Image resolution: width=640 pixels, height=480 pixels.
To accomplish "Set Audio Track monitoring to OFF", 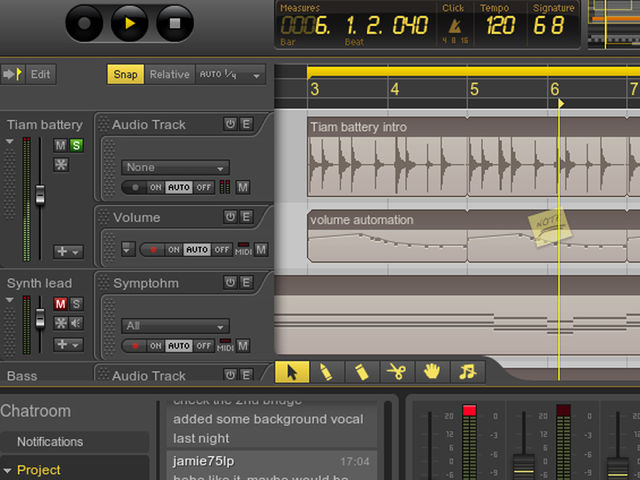I will (x=204, y=187).
